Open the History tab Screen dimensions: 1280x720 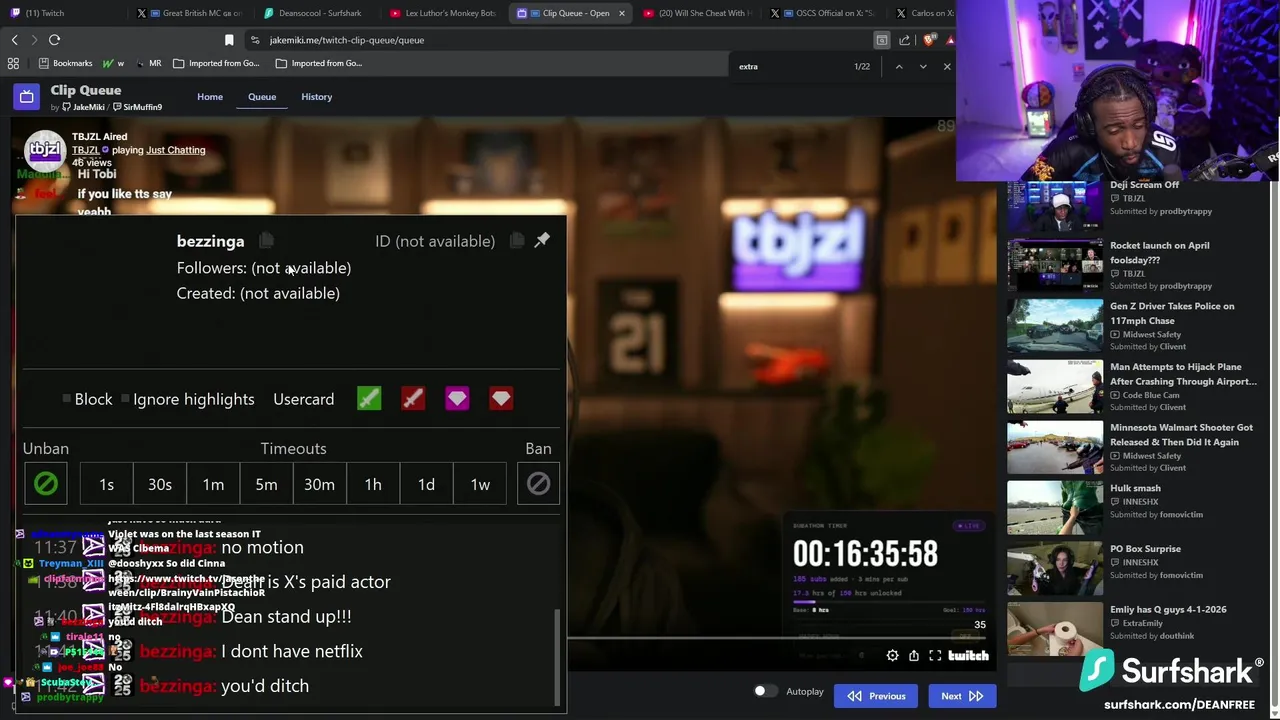[317, 97]
